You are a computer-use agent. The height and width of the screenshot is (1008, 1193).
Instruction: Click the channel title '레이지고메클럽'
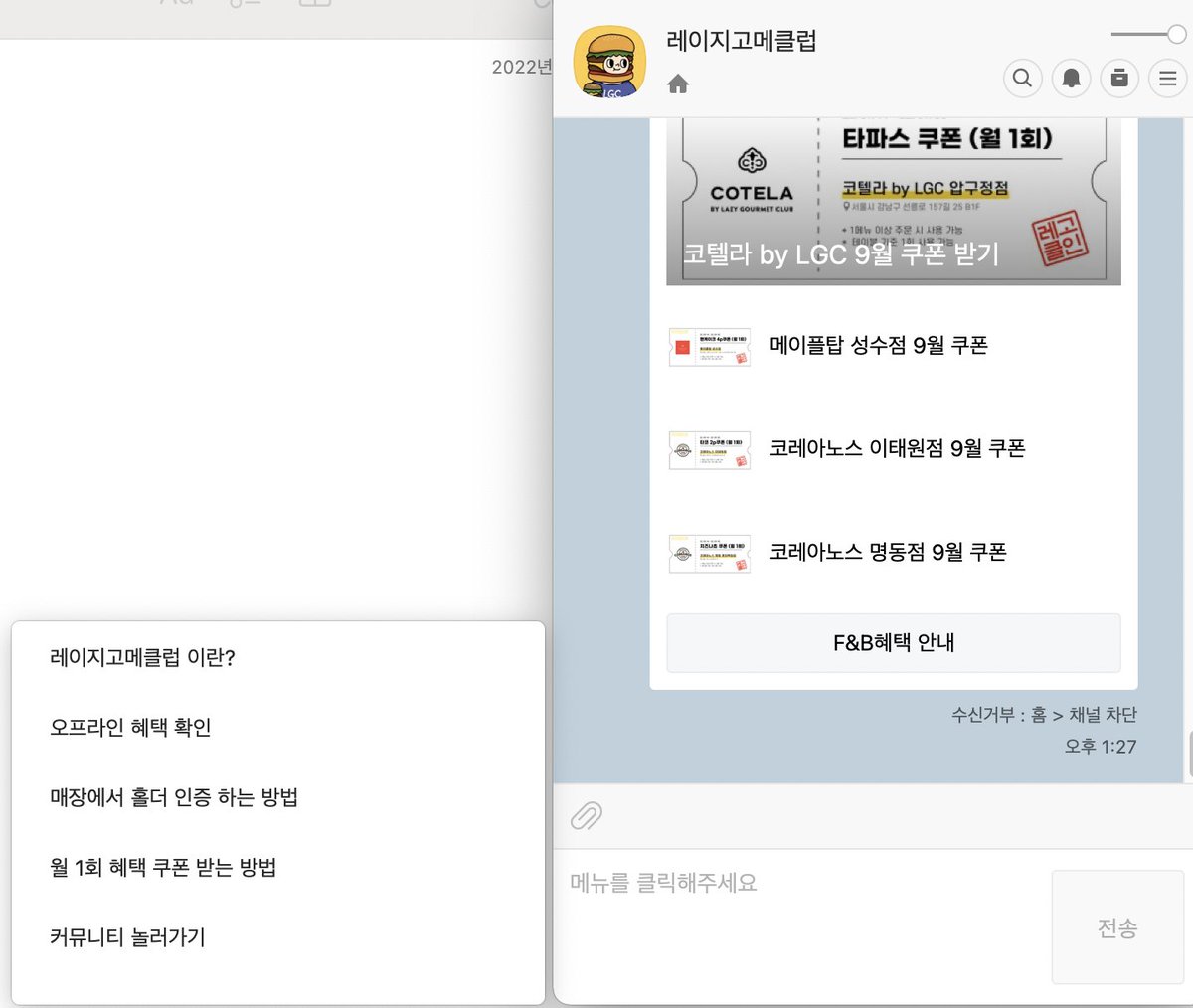click(742, 41)
